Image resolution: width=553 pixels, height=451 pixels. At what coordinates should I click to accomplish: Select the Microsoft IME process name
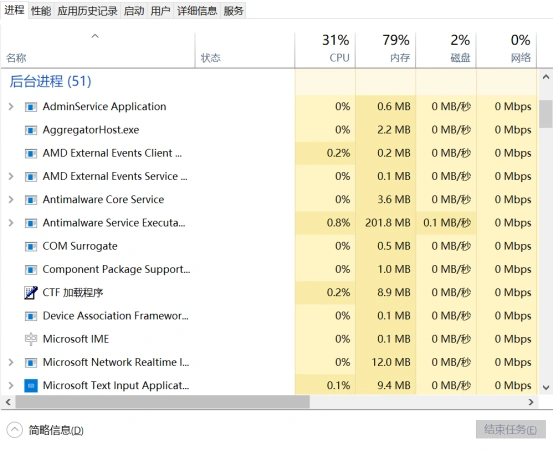point(76,339)
